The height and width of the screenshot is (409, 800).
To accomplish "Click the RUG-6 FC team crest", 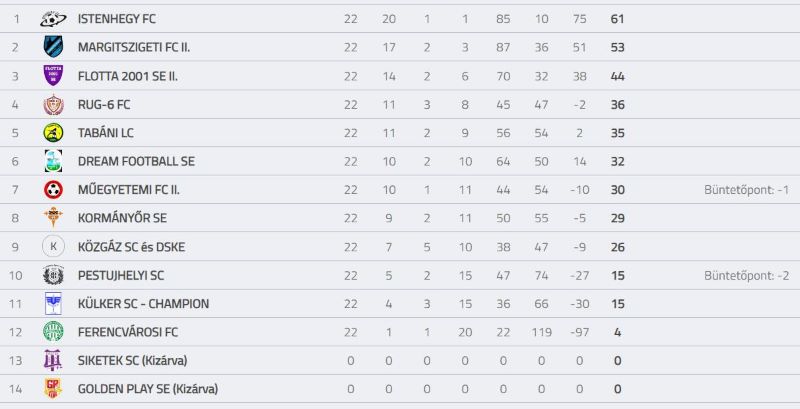I will pyautogui.click(x=53, y=105).
